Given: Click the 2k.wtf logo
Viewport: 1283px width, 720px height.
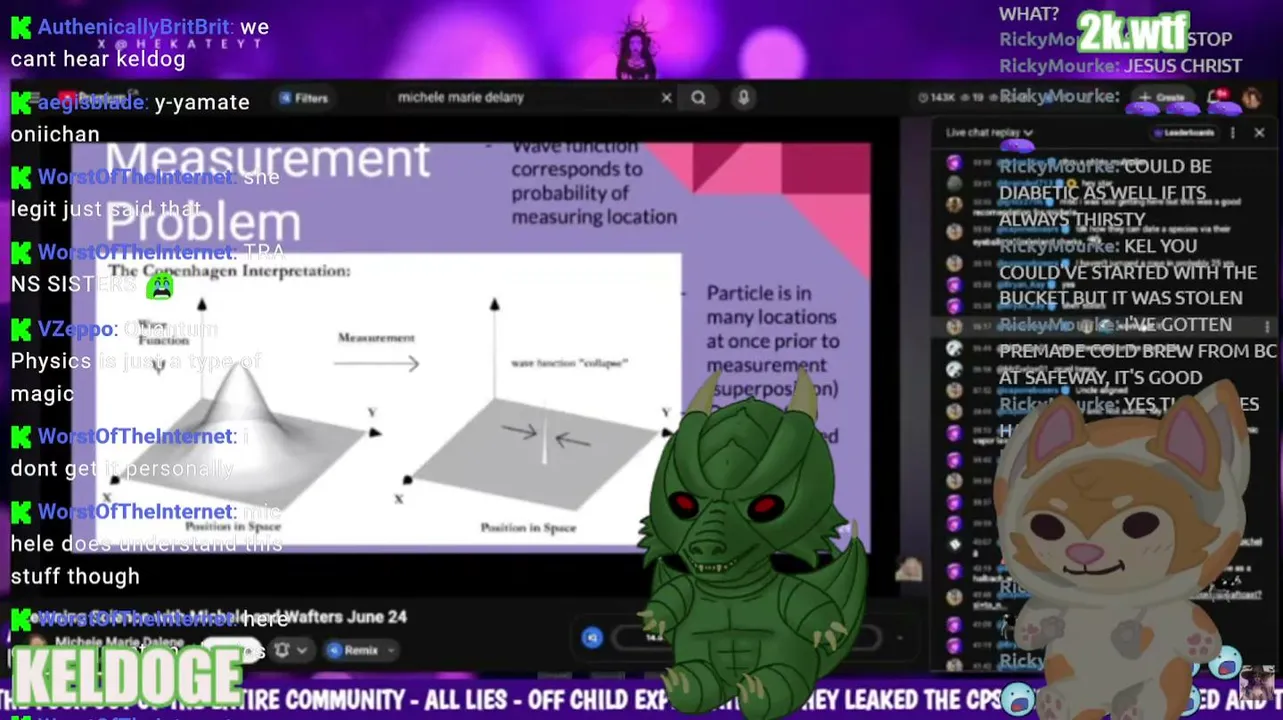Looking at the screenshot, I should (1133, 31).
